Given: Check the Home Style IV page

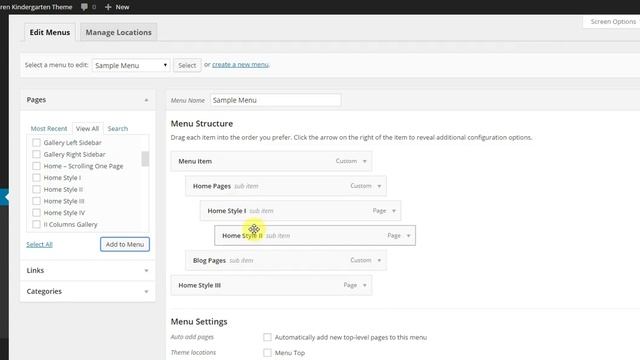Looking at the screenshot, I should click(x=36, y=213).
